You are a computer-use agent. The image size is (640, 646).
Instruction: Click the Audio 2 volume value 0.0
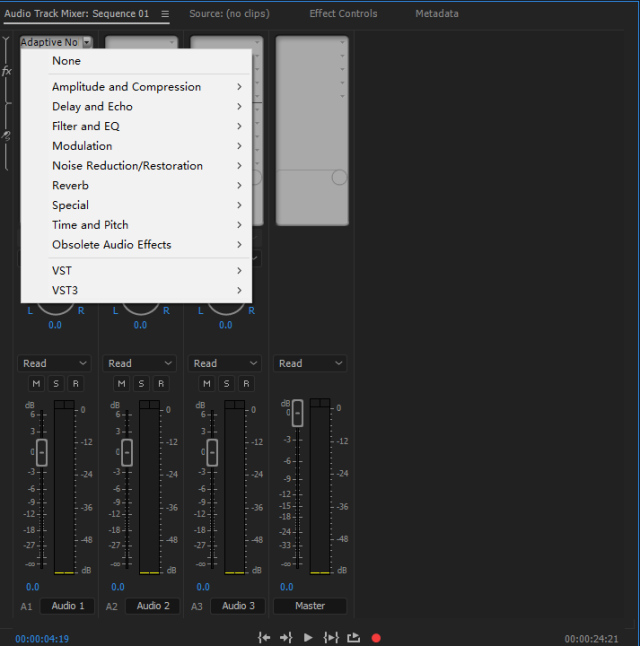(118, 587)
